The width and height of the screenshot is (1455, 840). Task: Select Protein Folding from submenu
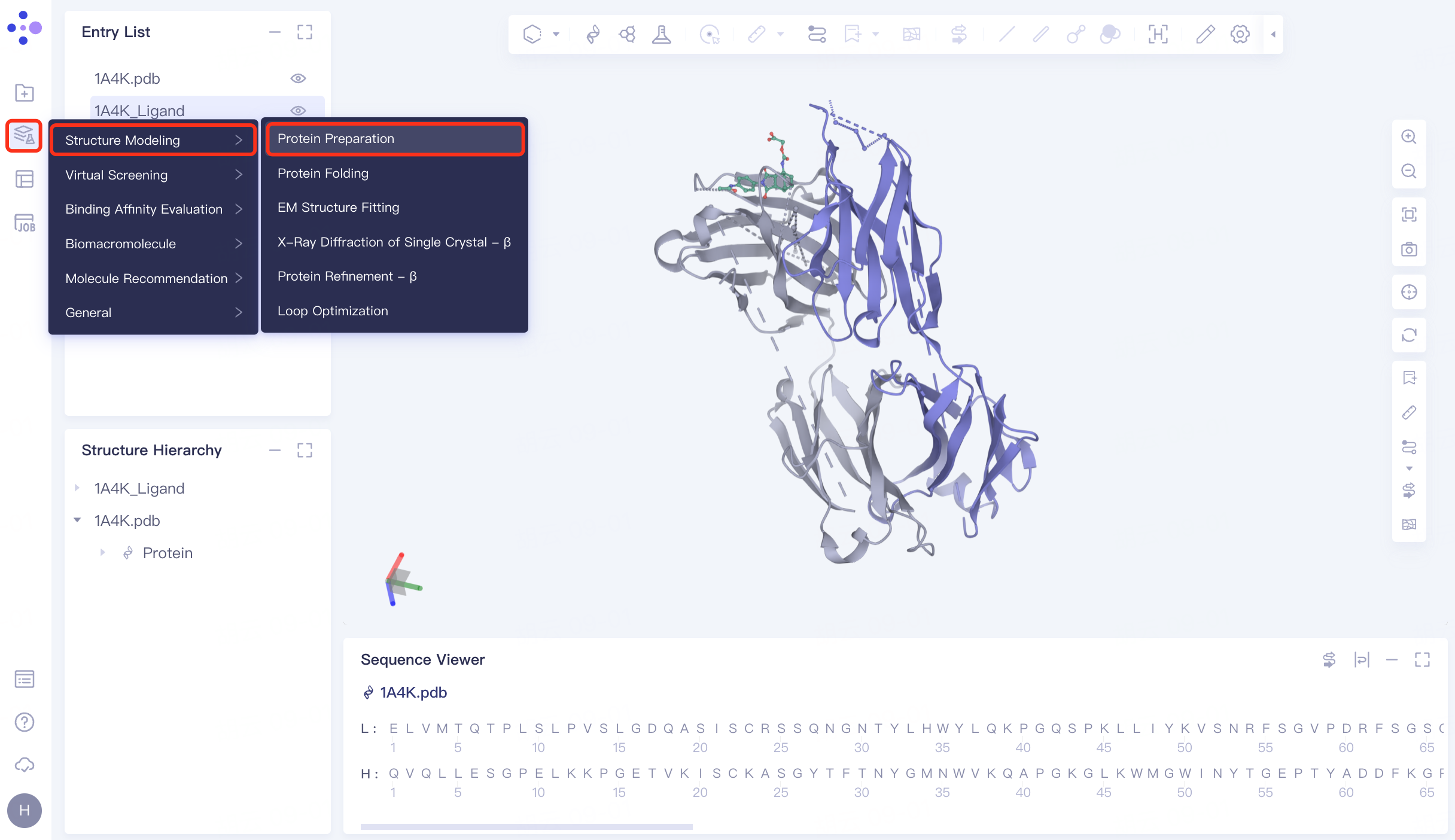[323, 174]
